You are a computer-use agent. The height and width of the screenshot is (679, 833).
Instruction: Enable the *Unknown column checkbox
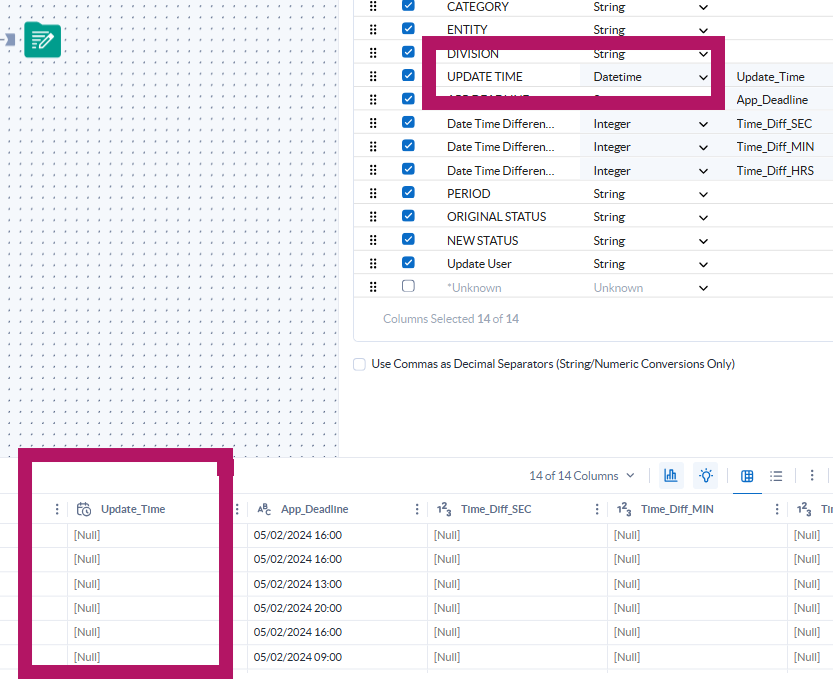(x=408, y=286)
